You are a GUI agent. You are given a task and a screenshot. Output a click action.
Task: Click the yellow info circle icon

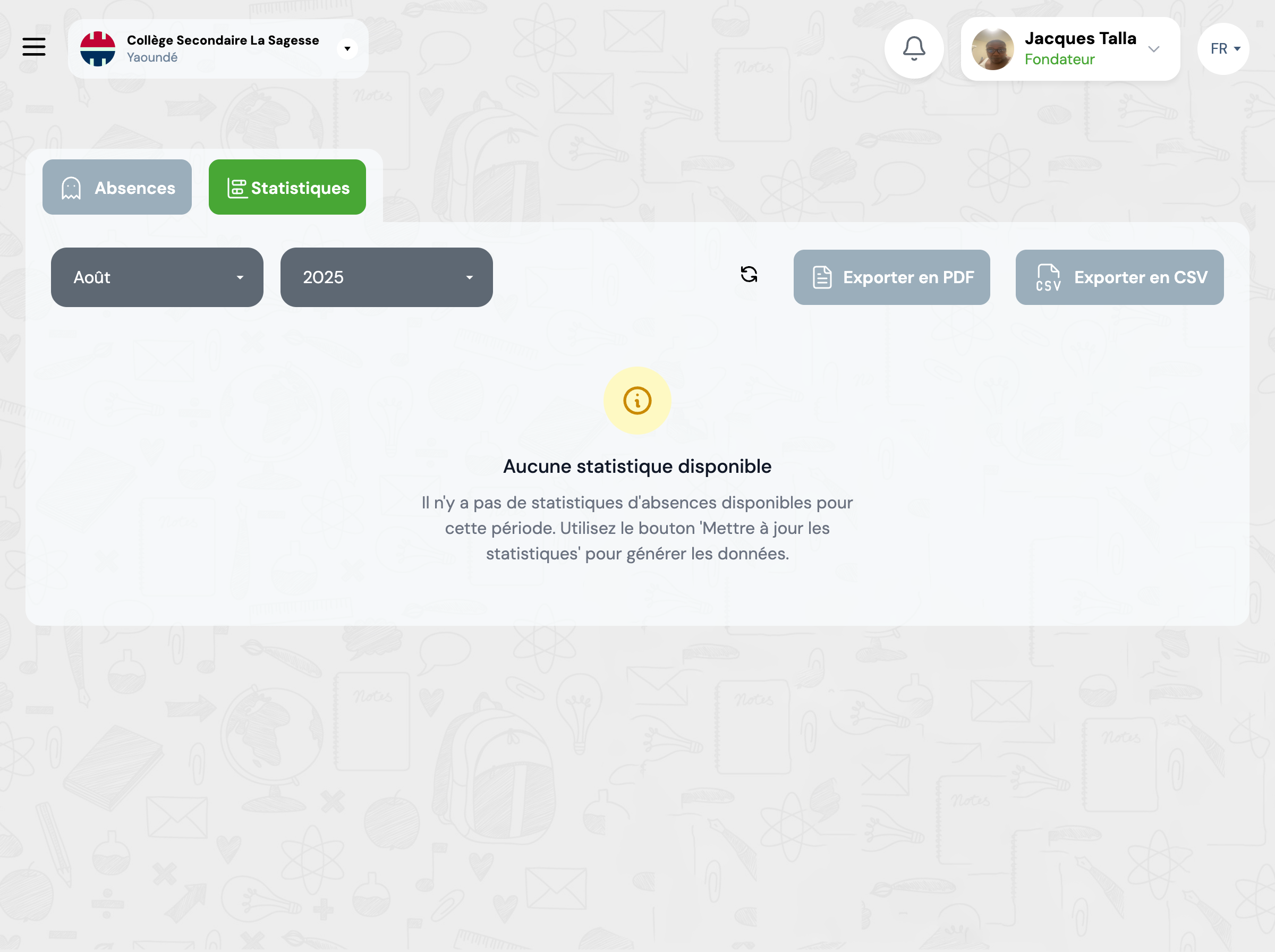637,401
